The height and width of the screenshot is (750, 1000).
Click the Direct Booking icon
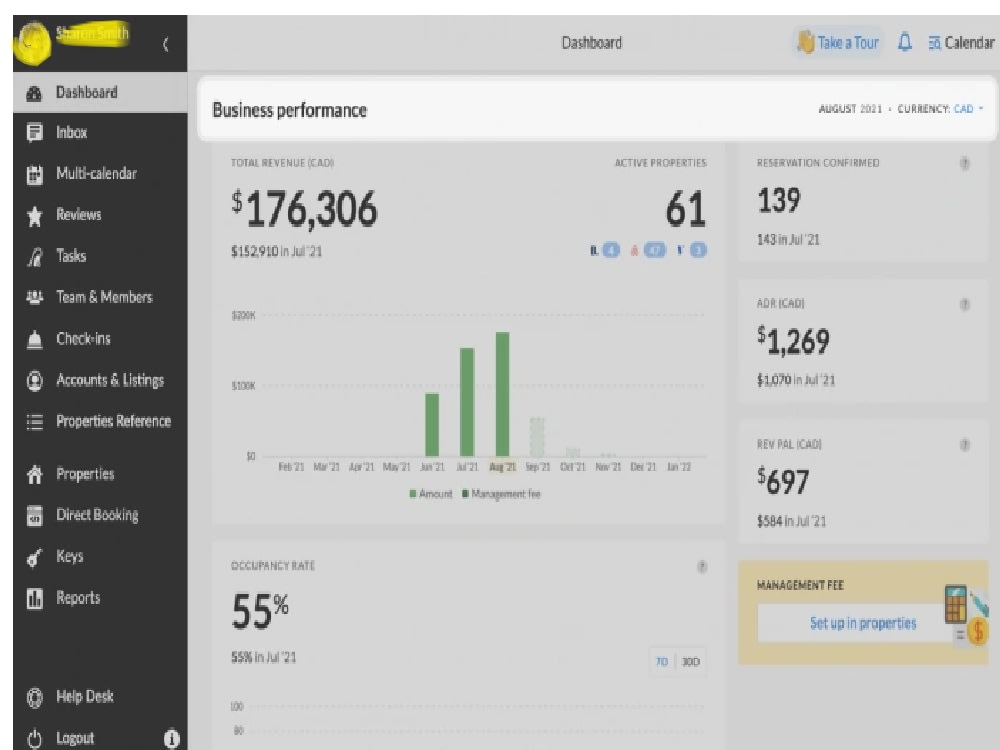click(x=34, y=515)
